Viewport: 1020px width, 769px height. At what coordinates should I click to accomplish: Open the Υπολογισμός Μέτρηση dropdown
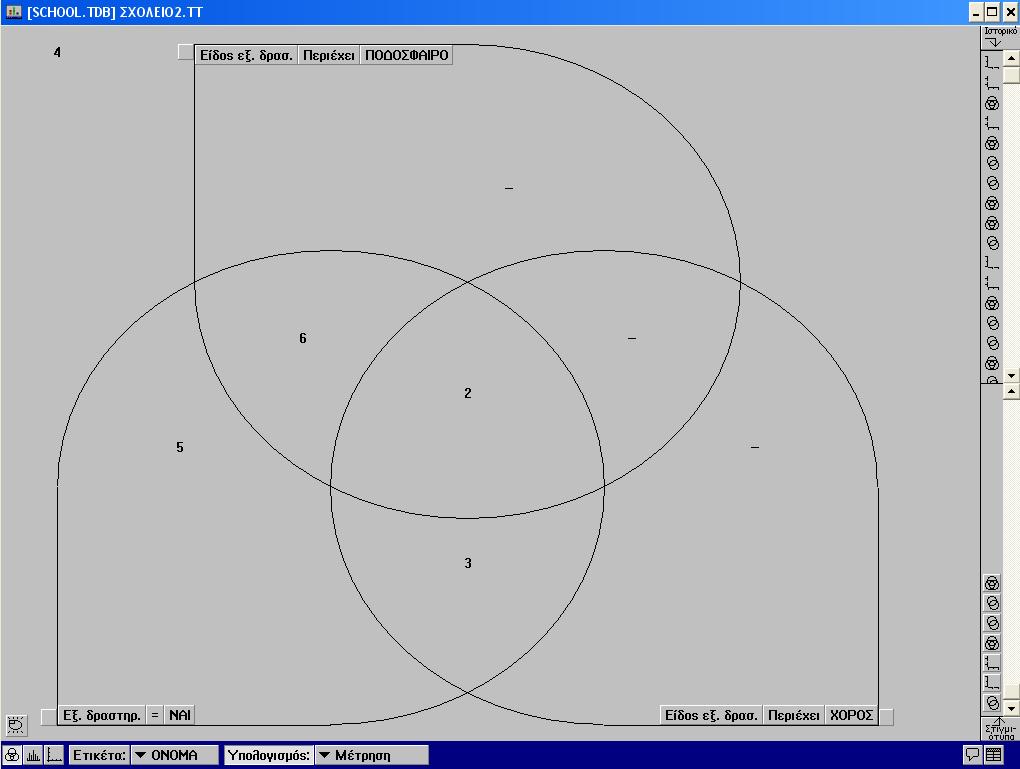pos(371,755)
